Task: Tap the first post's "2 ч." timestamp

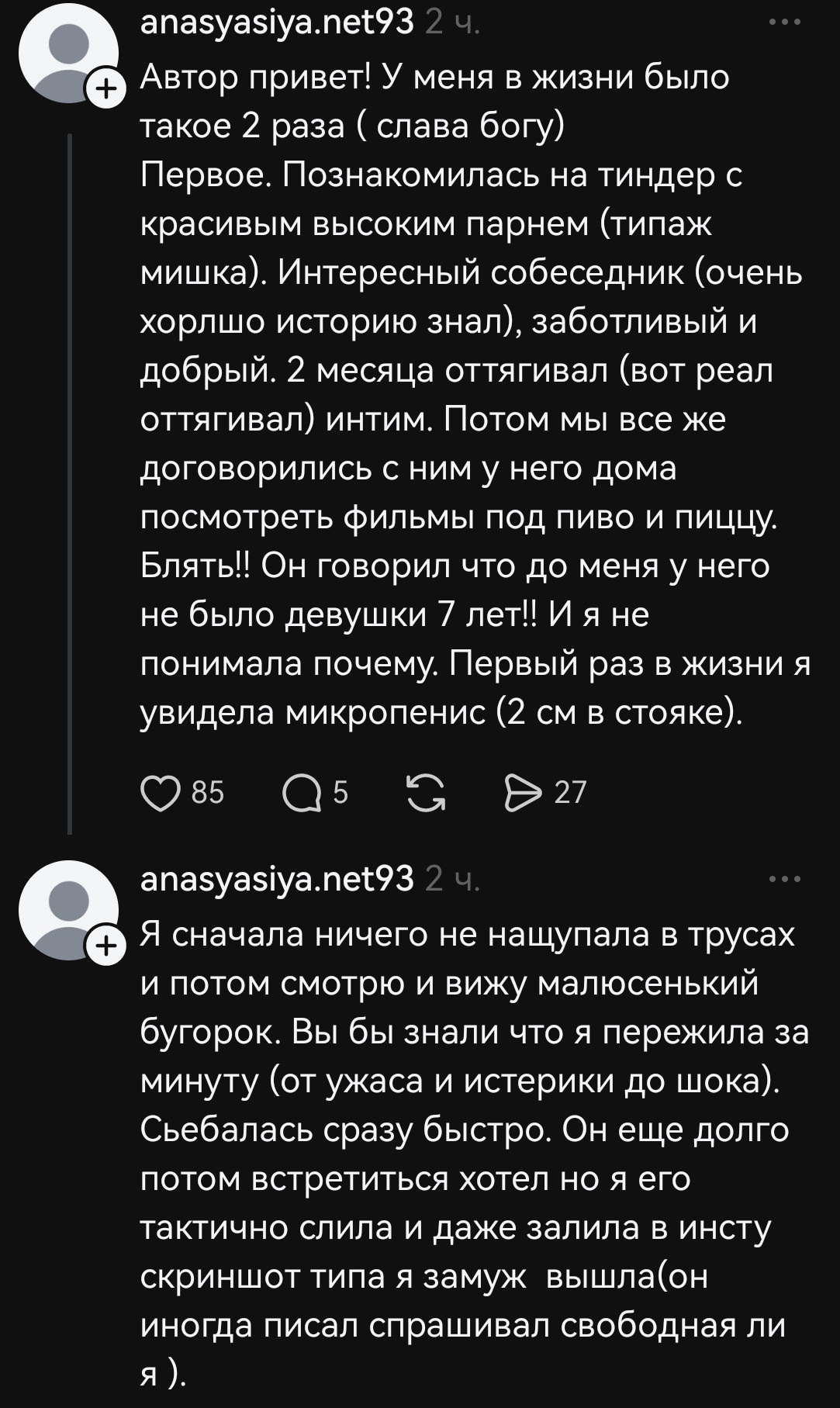Action: click(x=452, y=23)
